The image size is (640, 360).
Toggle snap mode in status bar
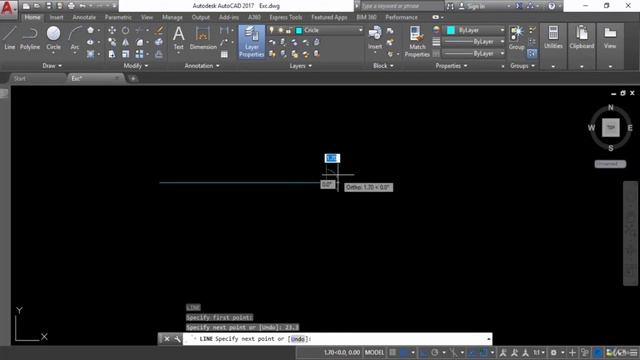pyautogui.click(x=404, y=352)
